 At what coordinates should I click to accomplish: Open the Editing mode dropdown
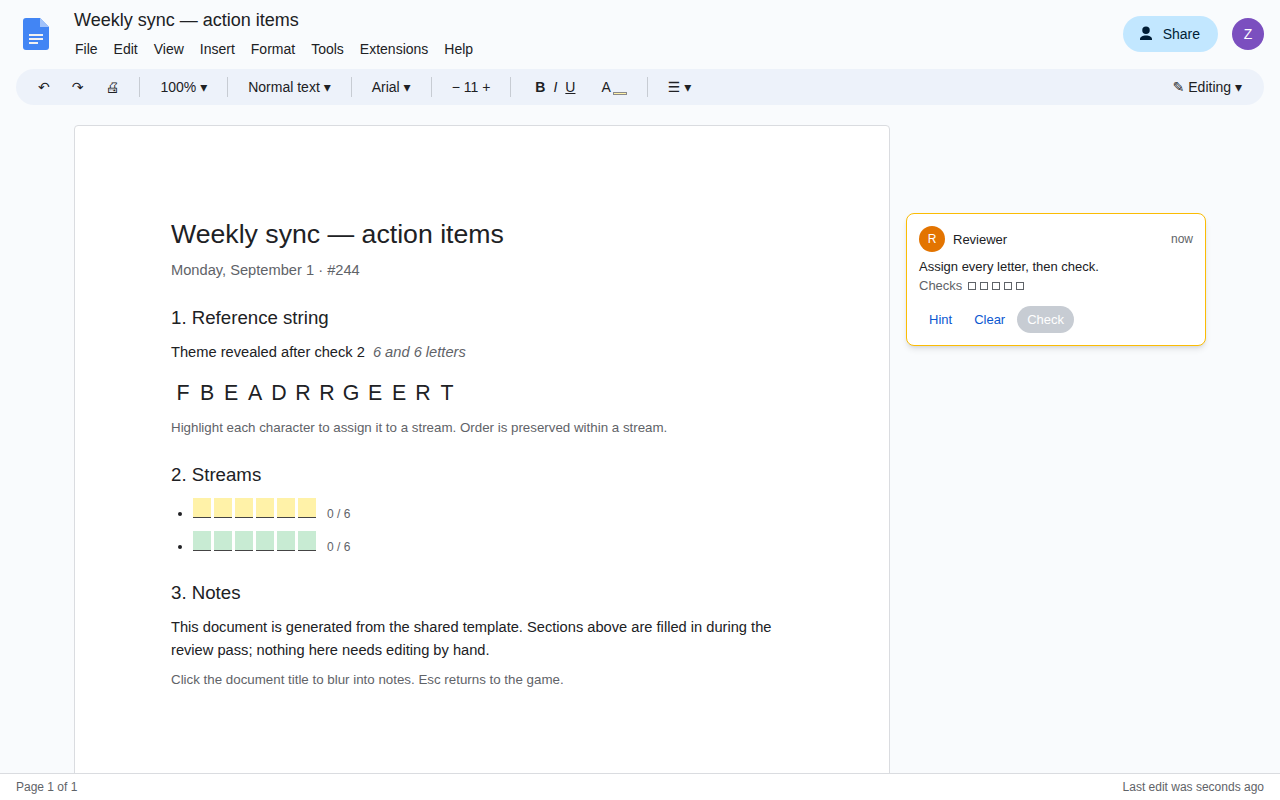coord(1207,87)
